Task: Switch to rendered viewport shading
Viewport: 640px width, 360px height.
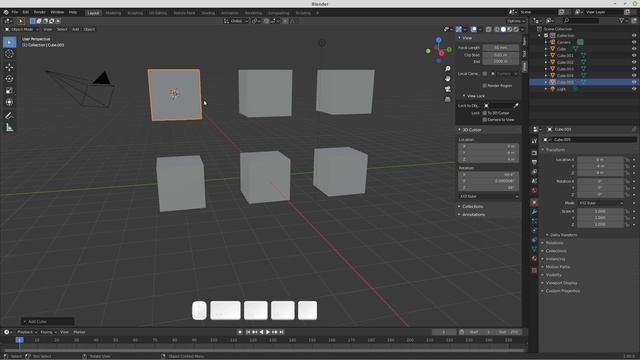Action: pos(516,29)
